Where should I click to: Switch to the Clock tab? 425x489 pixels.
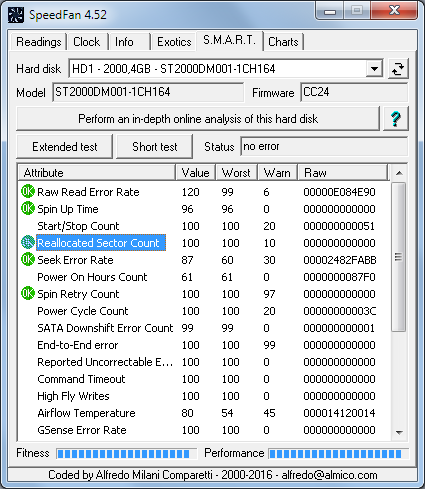(87, 42)
